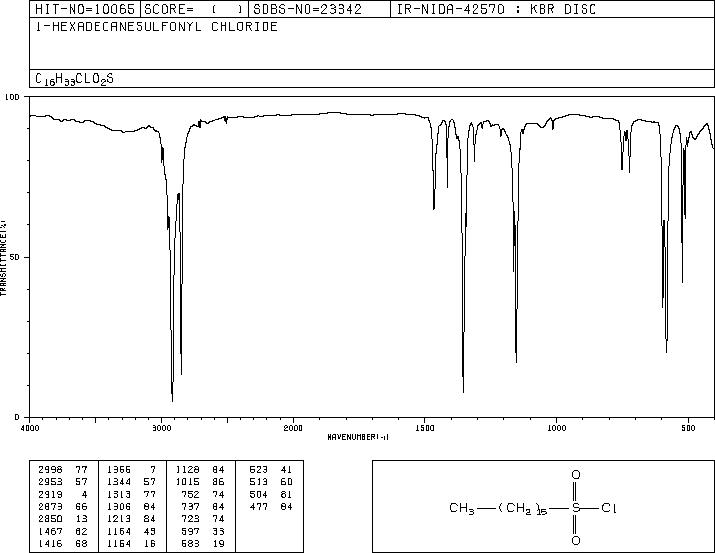Click peak table wavenumber 597
This screenshot has height=553, width=715.
pos(191,531)
